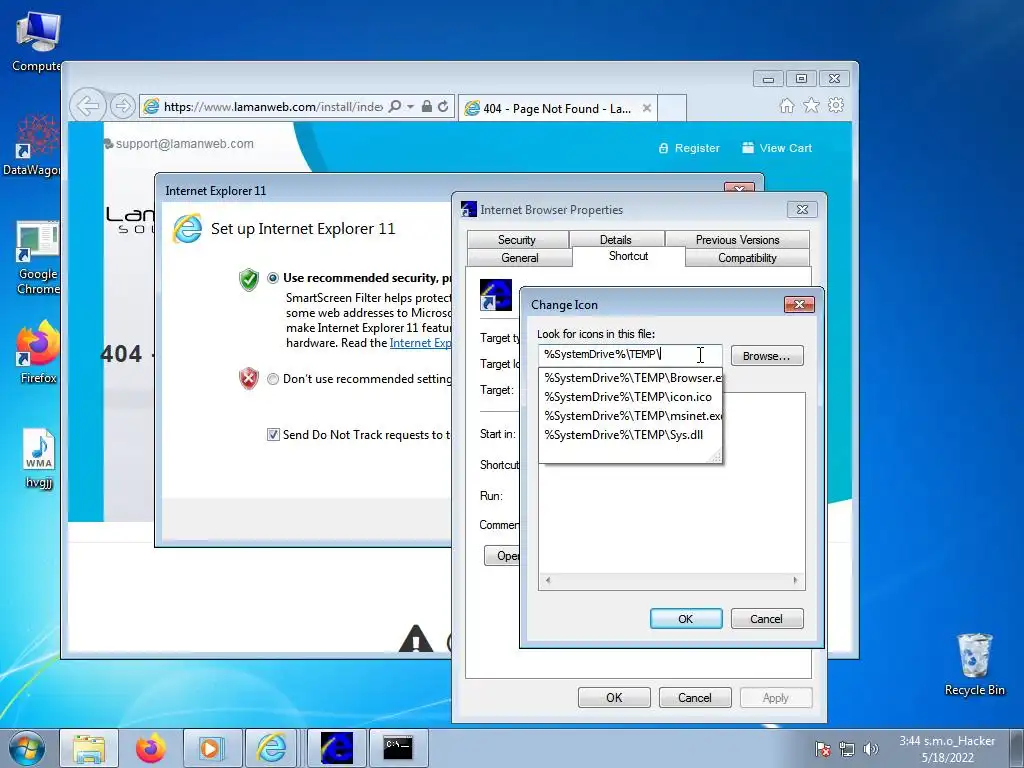Open the volume speaker tray icon
Screen dimensions: 1024x768
(x=871, y=749)
